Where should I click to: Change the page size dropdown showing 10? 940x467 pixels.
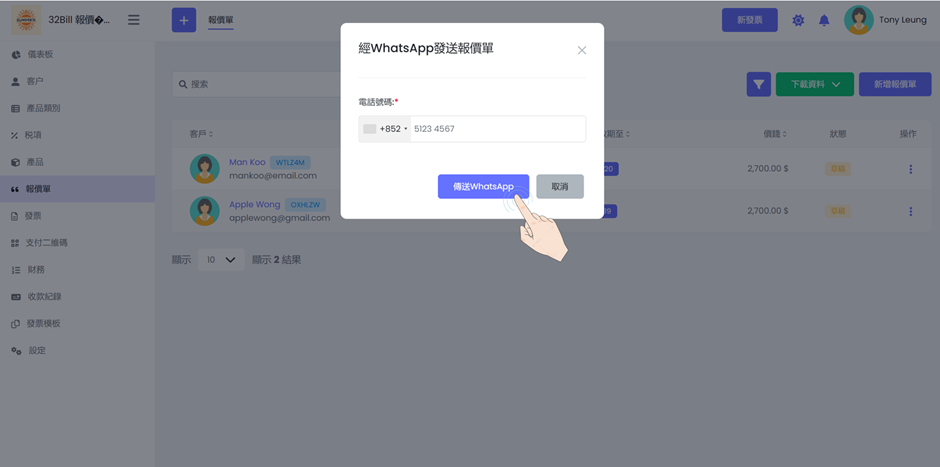[x=221, y=260]
